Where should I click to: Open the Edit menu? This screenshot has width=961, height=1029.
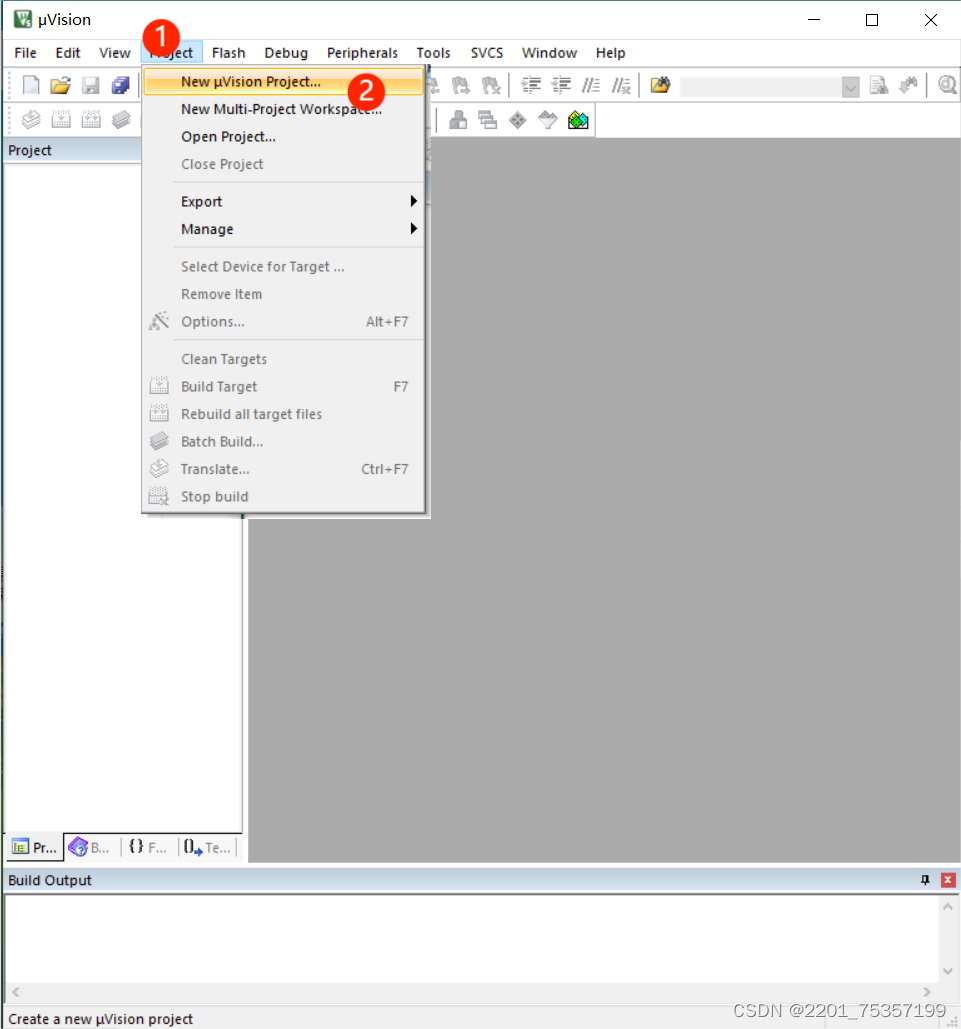68,52
